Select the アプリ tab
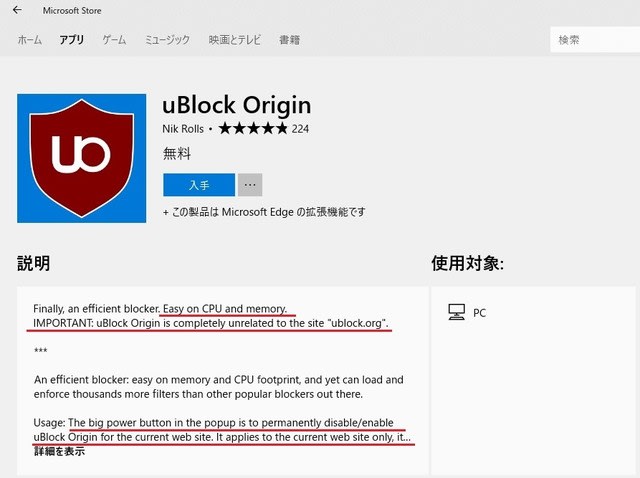 coord(71,40)
